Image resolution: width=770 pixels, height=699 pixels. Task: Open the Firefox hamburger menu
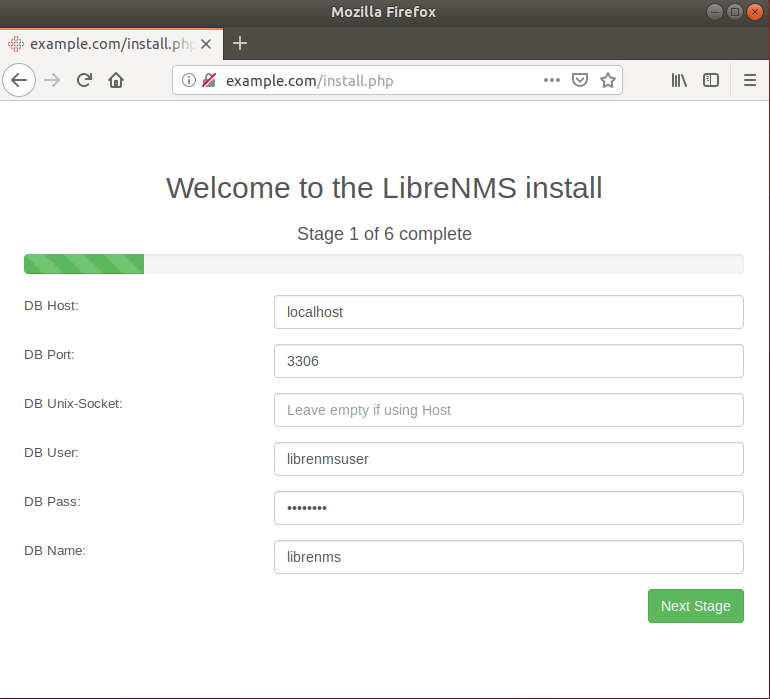coord(750,80)
